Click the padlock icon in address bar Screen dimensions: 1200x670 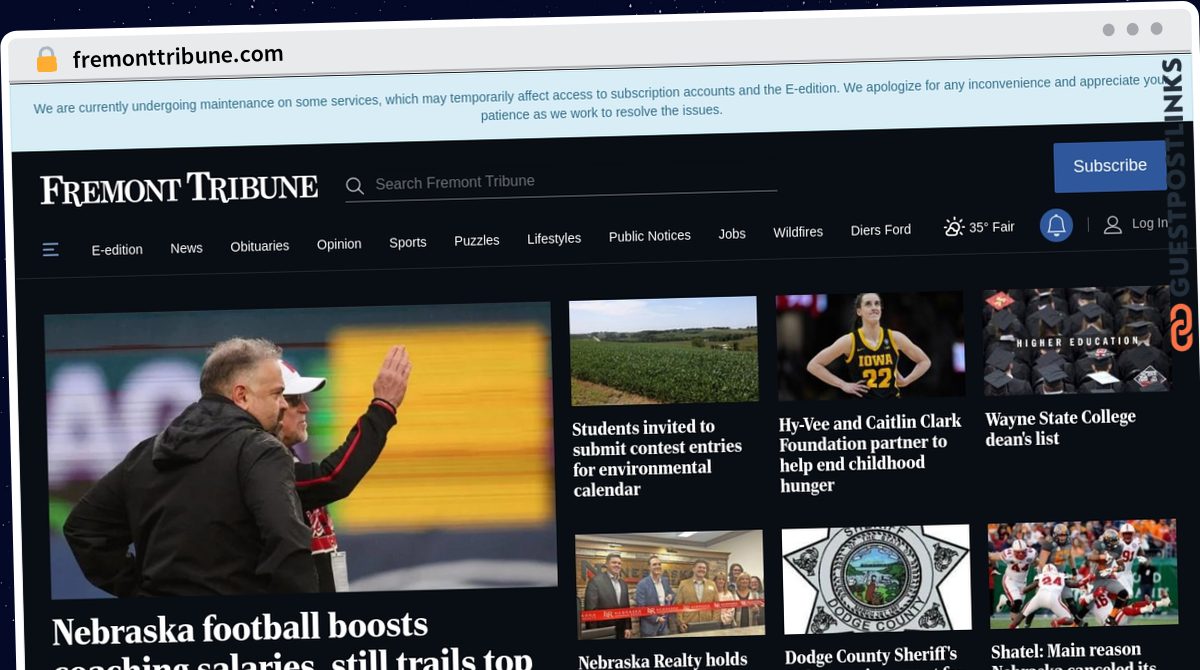click(x=47, y=60)
